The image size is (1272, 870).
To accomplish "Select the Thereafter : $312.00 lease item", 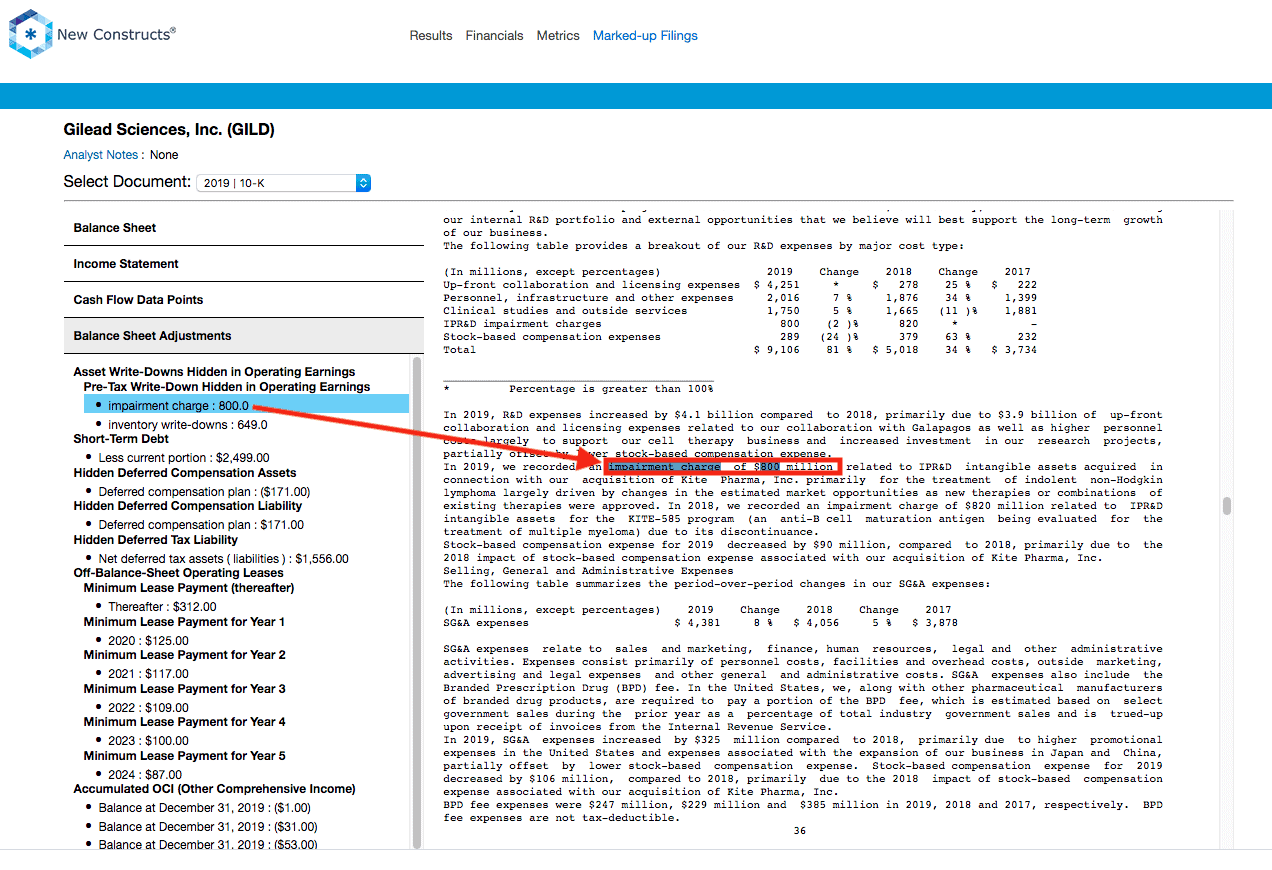I will click(x=162, y=607).
